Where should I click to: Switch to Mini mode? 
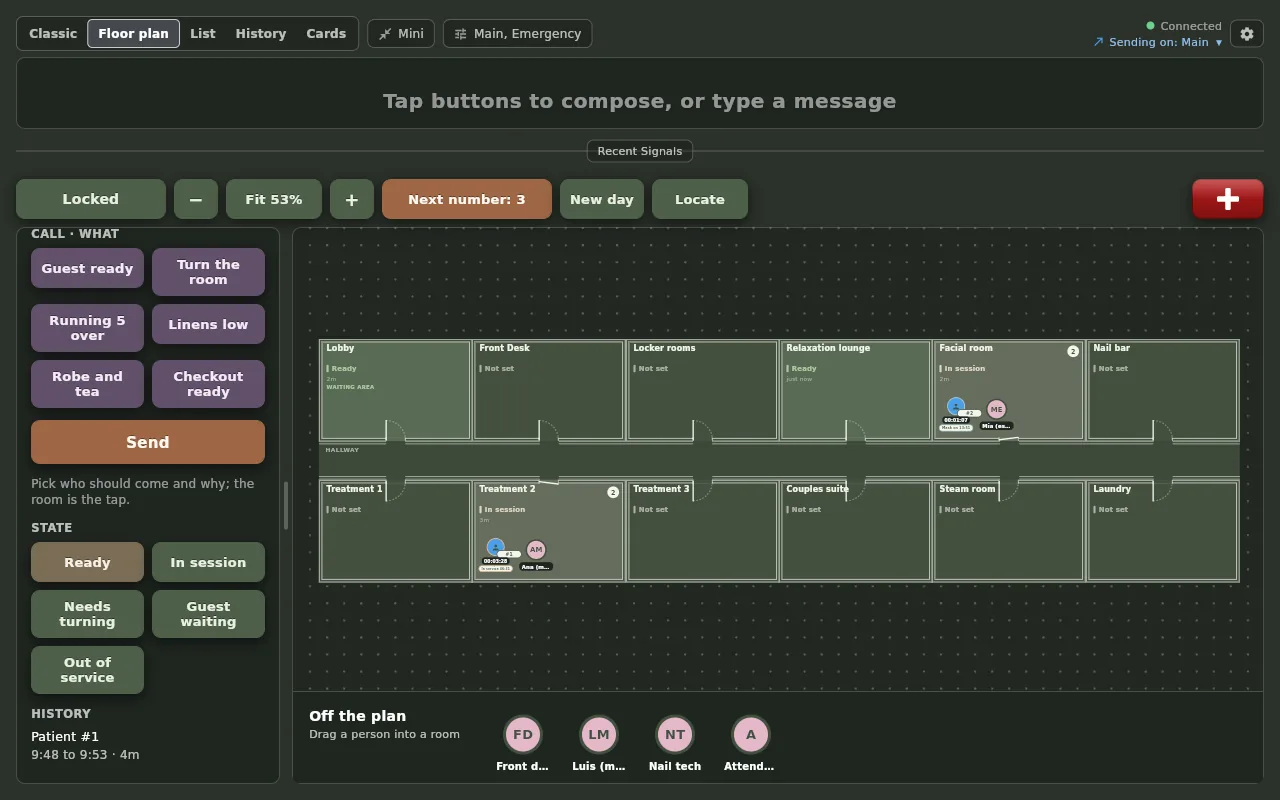(x=401, y=34)
